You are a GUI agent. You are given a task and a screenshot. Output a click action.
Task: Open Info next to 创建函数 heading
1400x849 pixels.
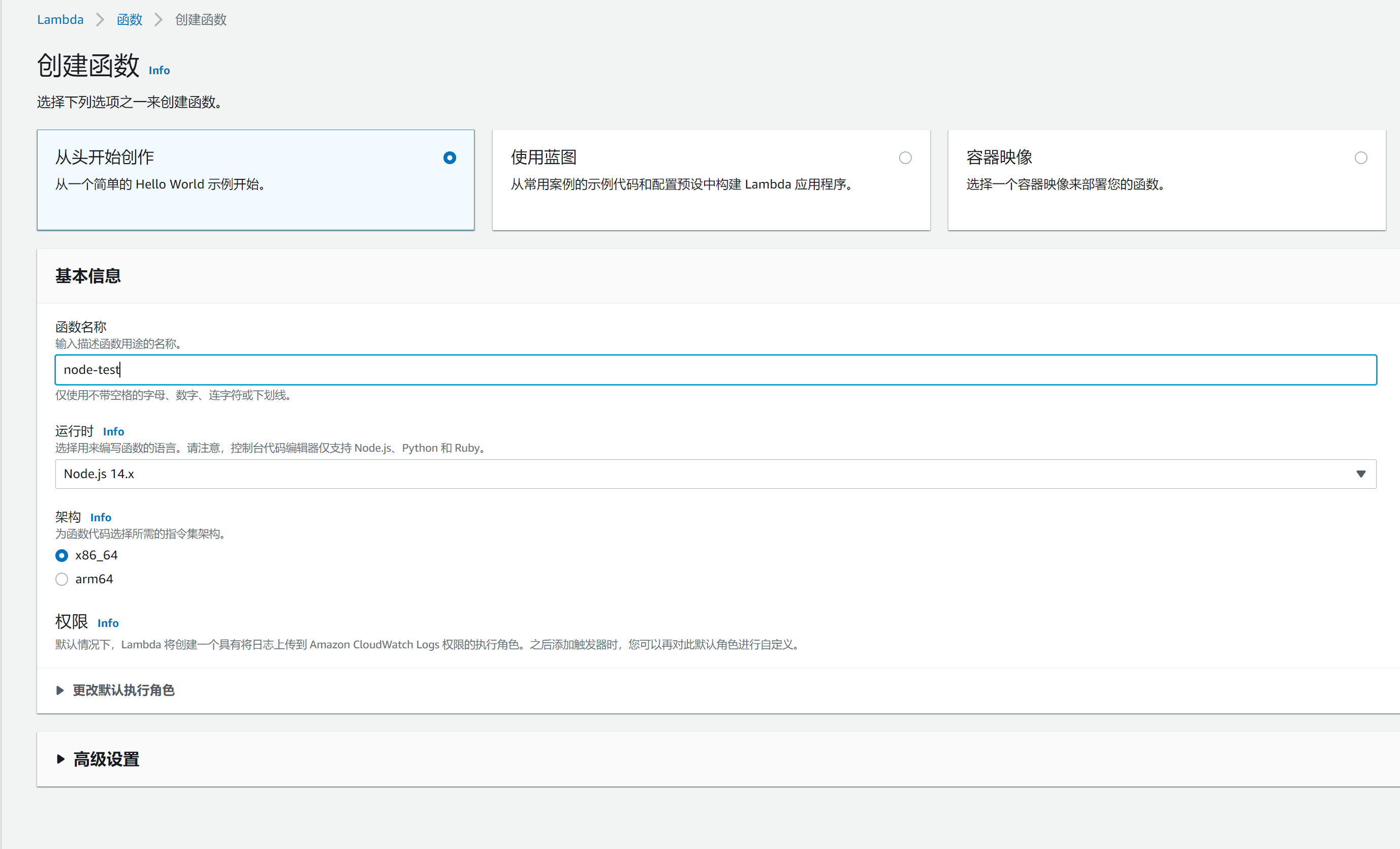coord(158,70)
